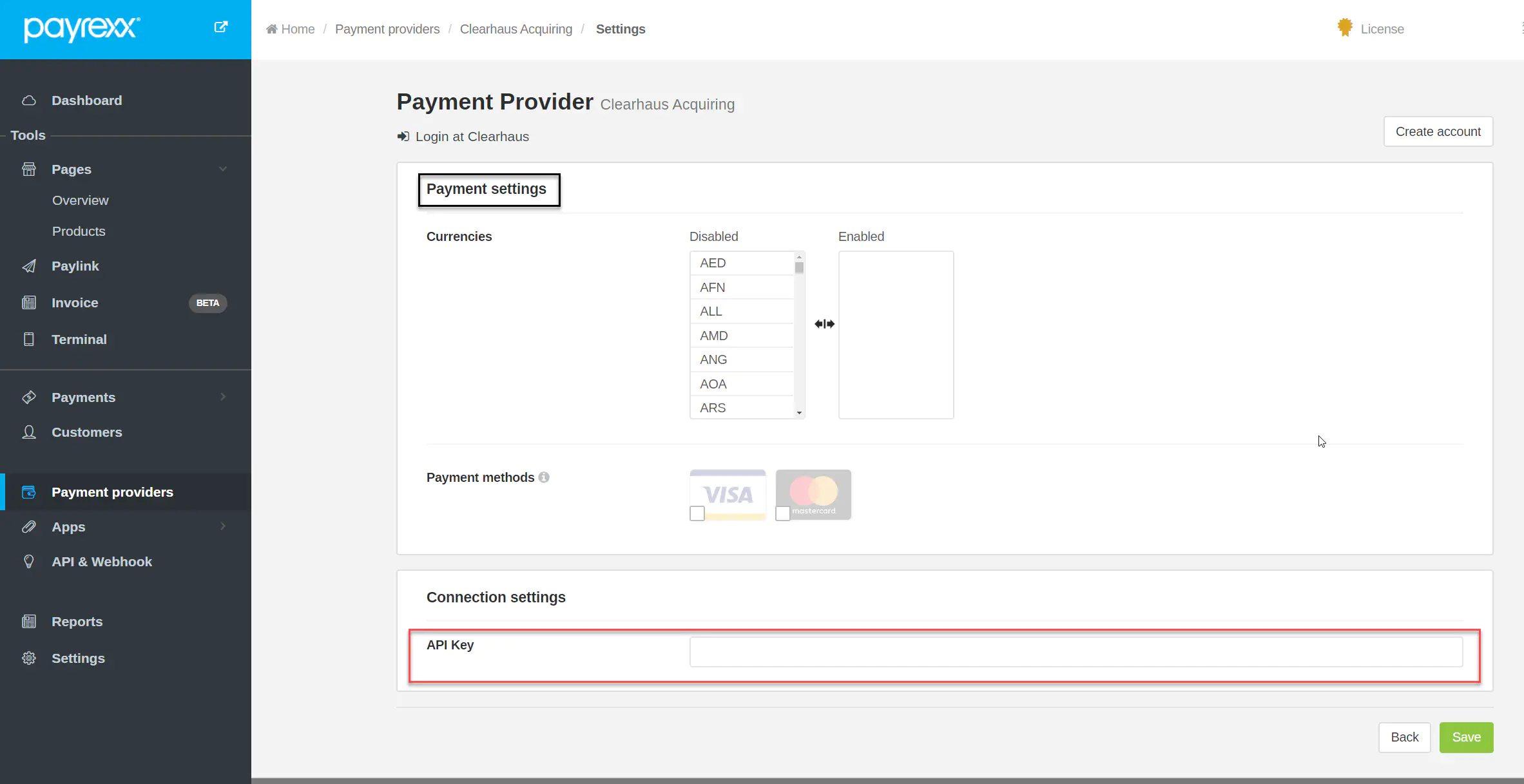Image resolution: width=1524 pixels, height=784 pixels.
Task: Click the API & Webhook lightbulb icon
Action: 29,562
